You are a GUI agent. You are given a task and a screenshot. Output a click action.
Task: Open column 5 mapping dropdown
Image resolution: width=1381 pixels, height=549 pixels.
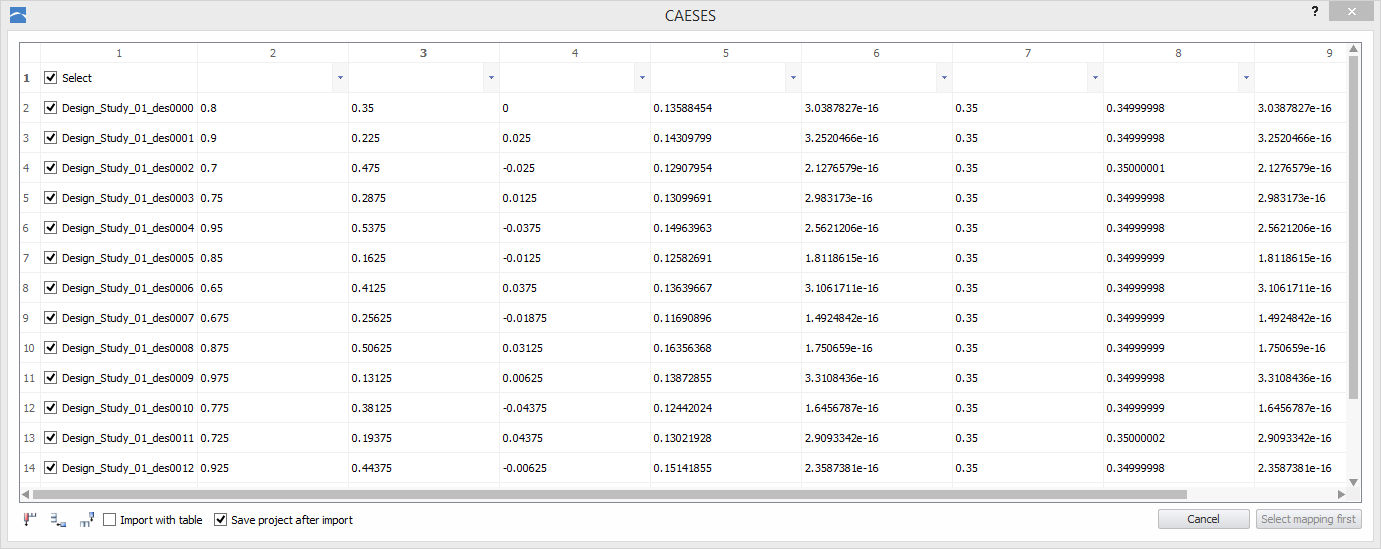793,78
